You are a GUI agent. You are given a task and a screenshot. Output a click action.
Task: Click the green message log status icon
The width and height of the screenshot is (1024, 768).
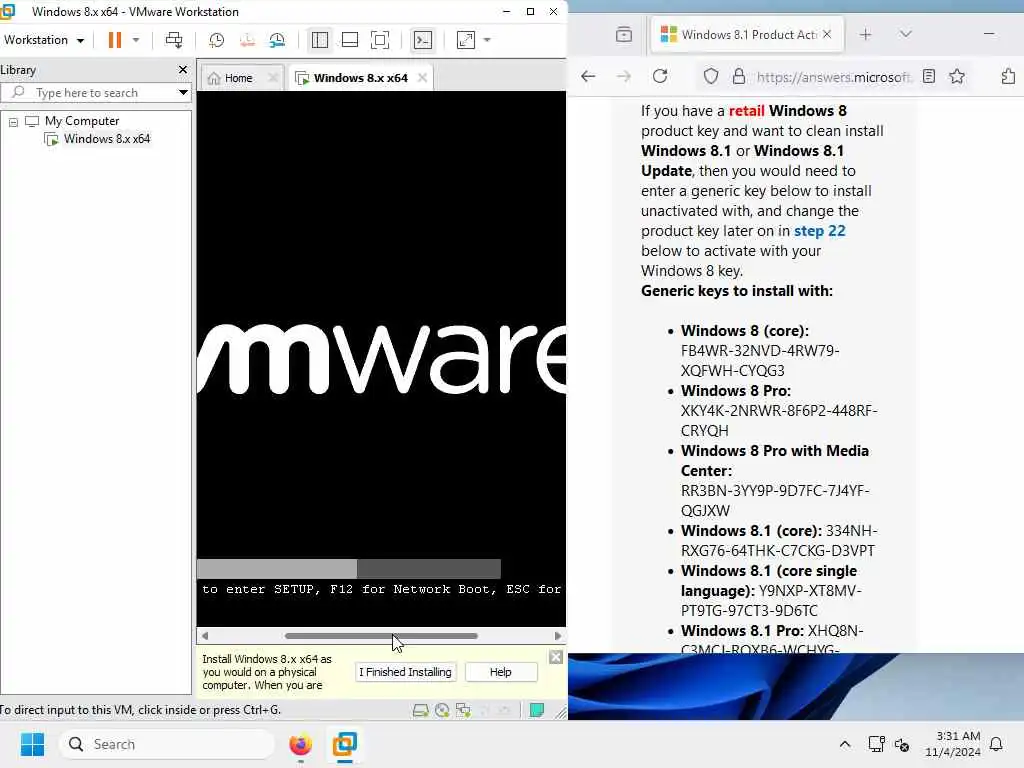[x=537, y=711]
